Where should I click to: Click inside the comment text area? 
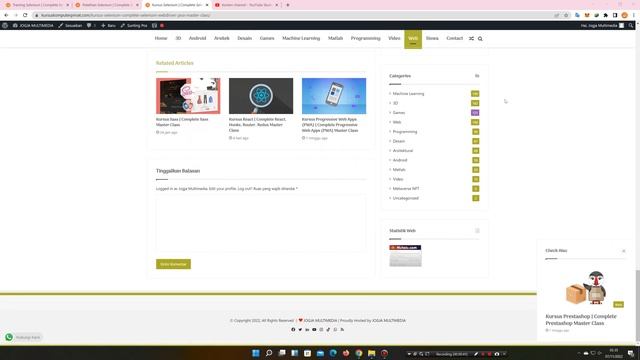pyautogui.click(x=261, y=223)
